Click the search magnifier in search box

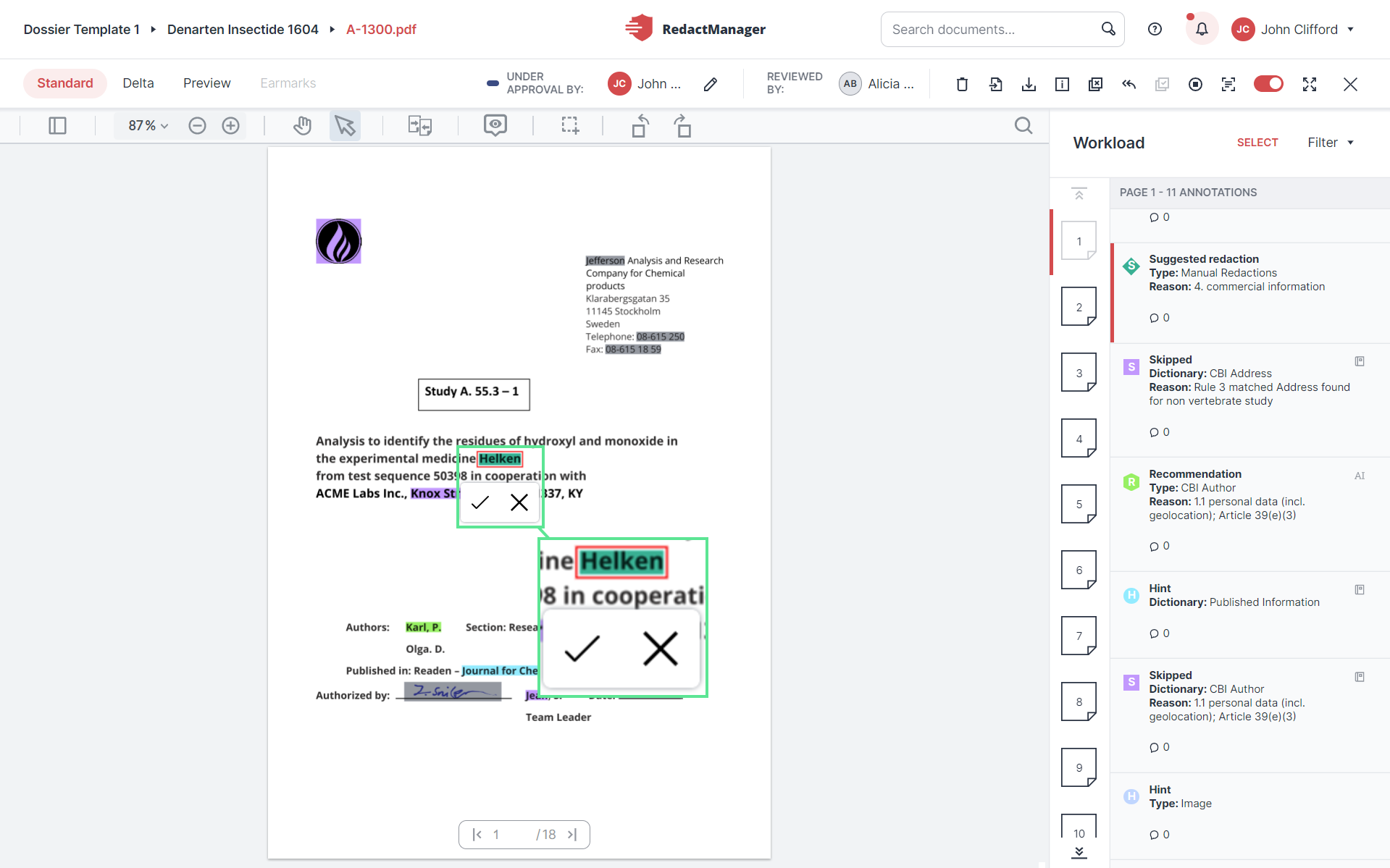click(1108, 29)
